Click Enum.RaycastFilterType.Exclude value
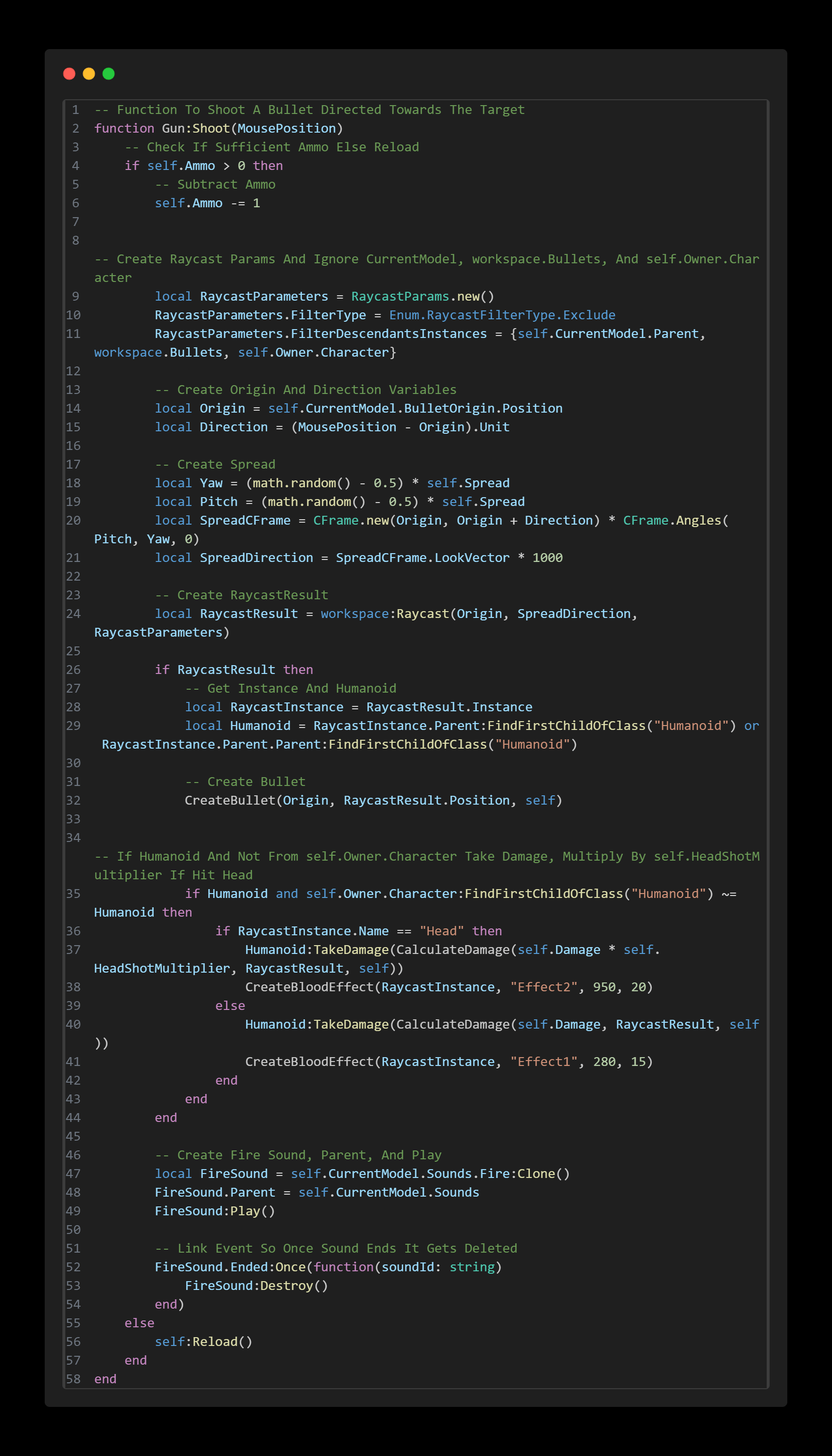This screenshot has width=832, height=1456. (502, 315)
